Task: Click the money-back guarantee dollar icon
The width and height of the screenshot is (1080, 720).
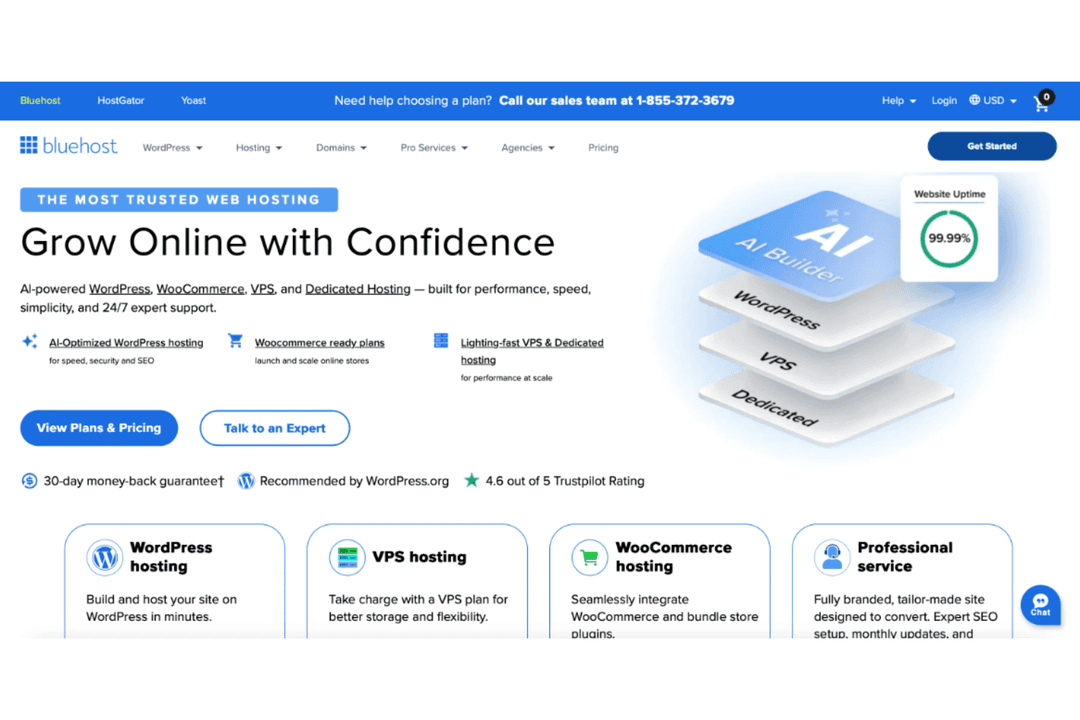Action: coord(29,481)
